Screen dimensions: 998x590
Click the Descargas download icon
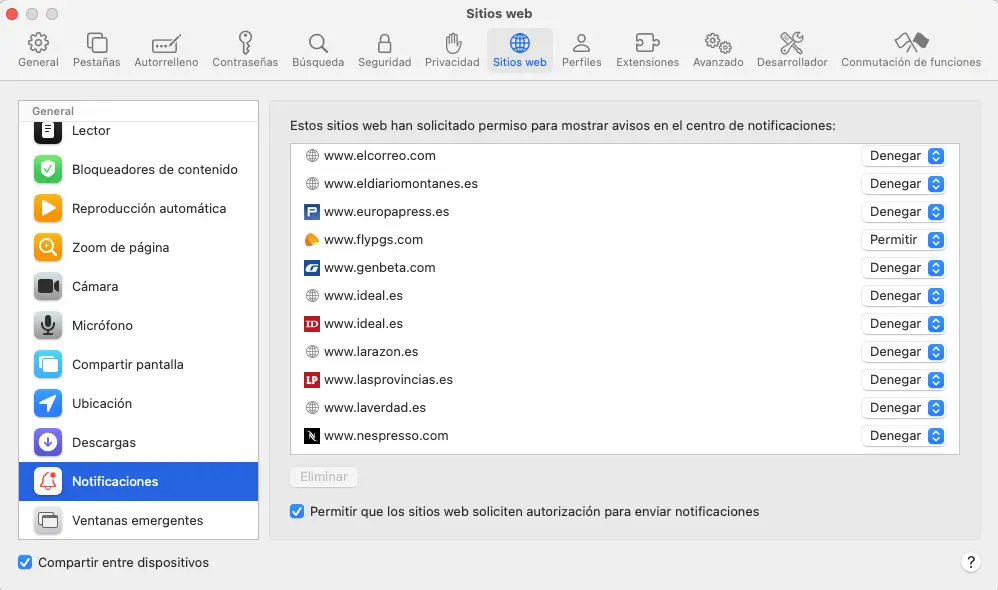click(x=48, y=442)
